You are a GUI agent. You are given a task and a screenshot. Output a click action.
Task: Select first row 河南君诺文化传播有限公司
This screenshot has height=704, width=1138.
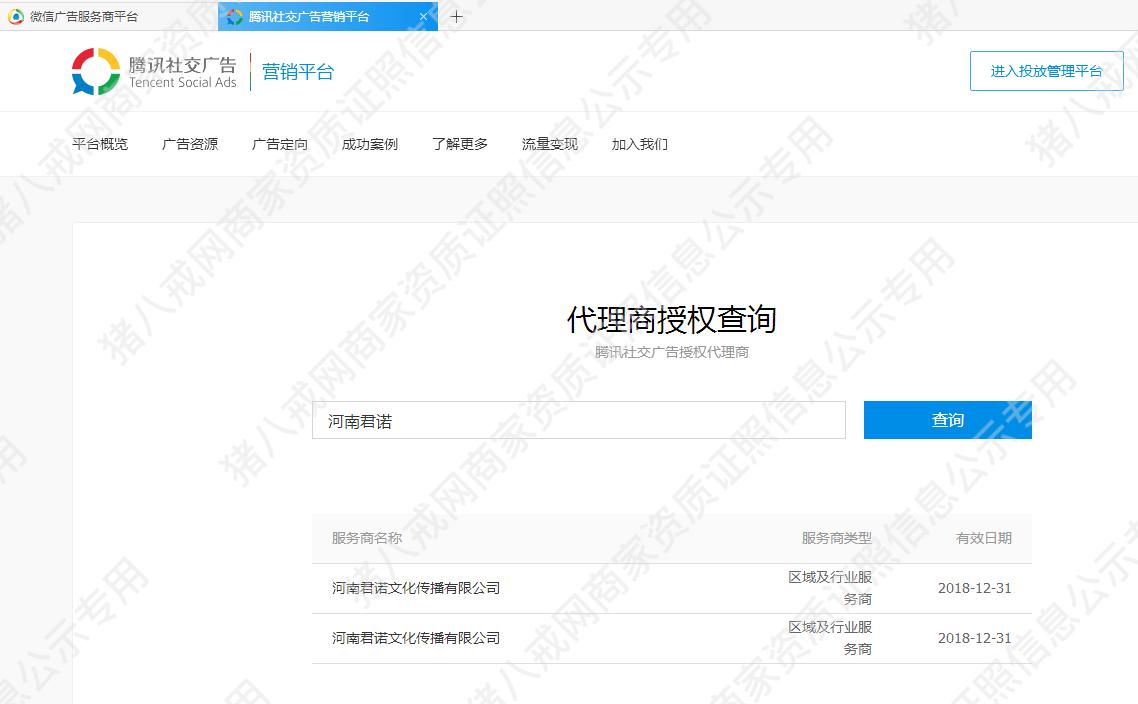(416, 588)
